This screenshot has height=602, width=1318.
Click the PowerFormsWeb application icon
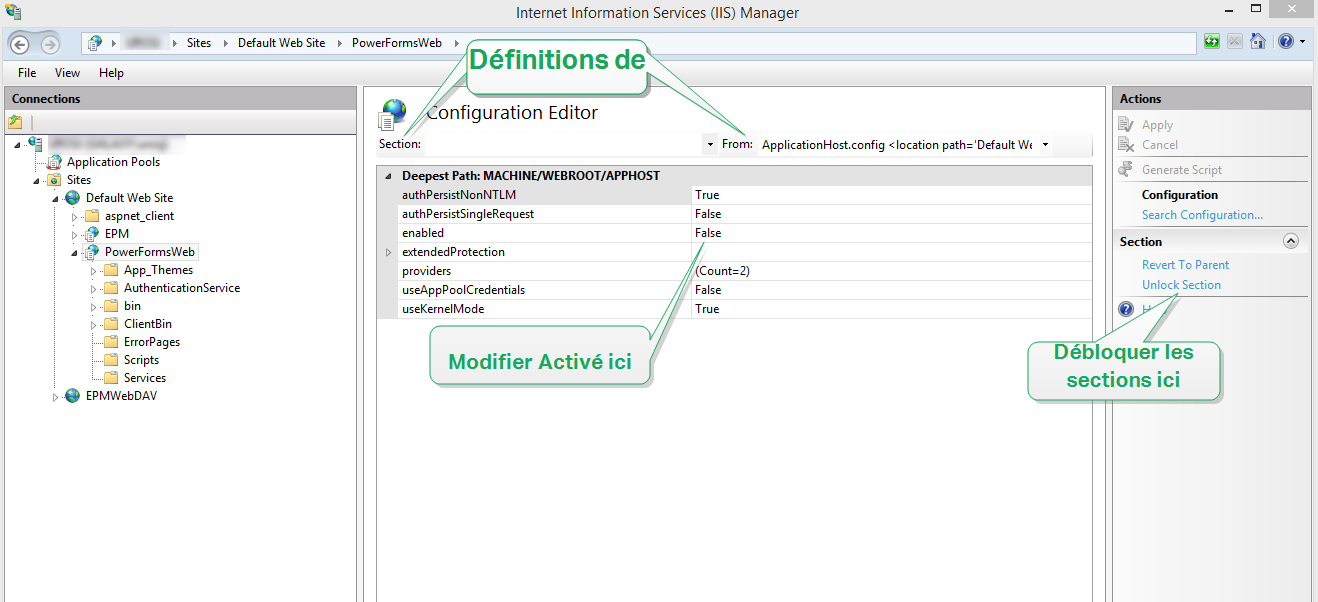pyautogui.click(x=92, y=252)
